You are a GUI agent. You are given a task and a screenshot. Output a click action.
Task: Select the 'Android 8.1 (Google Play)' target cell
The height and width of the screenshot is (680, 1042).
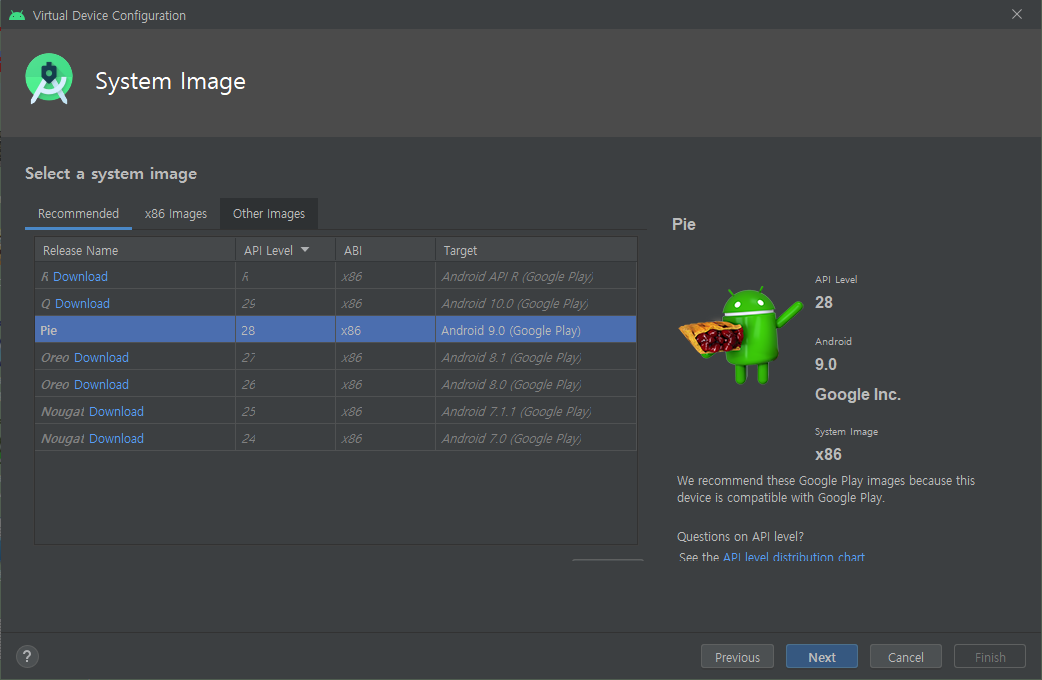tap(536, 358)
